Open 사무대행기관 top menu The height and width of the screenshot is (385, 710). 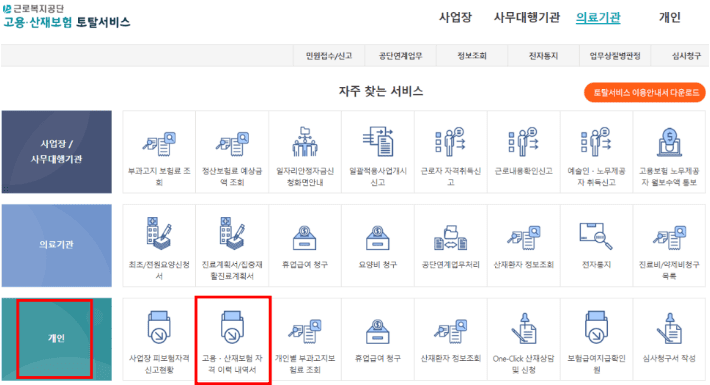tap(527, 18)
